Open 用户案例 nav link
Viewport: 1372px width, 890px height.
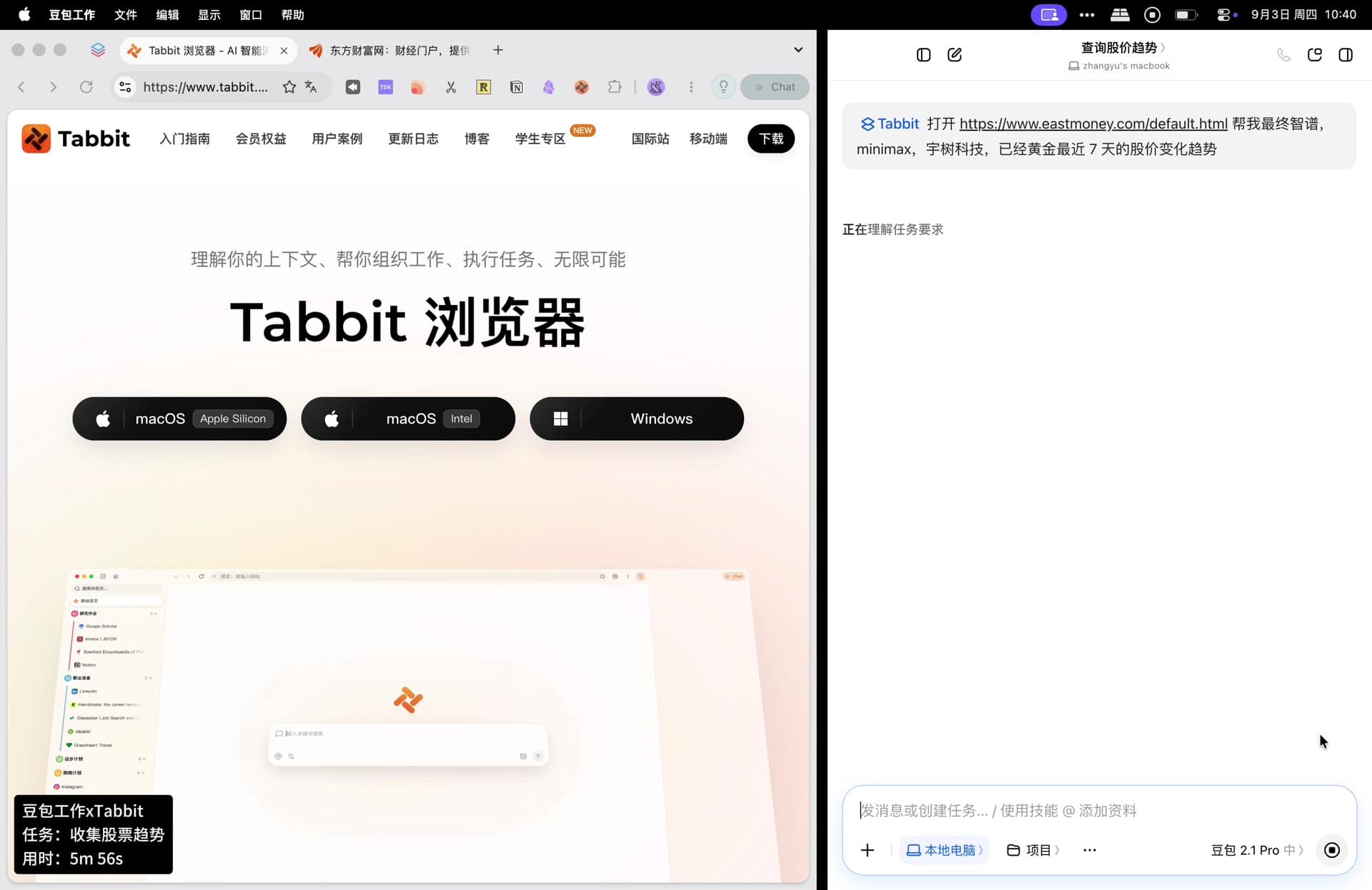pyautogui.click(x=337, y=139)
